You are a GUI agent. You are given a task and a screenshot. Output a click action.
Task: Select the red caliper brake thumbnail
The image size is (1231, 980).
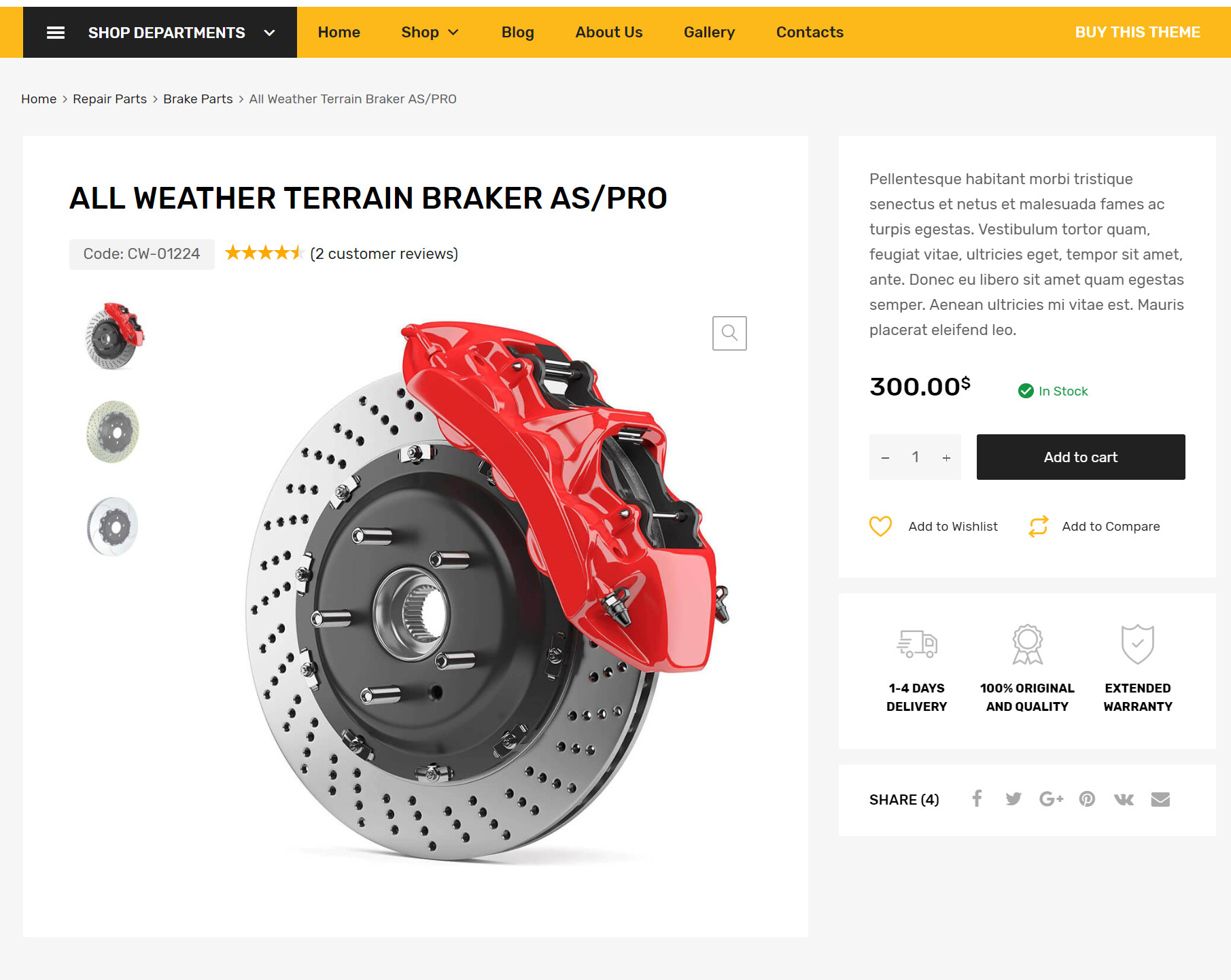(x=114, y=336)
